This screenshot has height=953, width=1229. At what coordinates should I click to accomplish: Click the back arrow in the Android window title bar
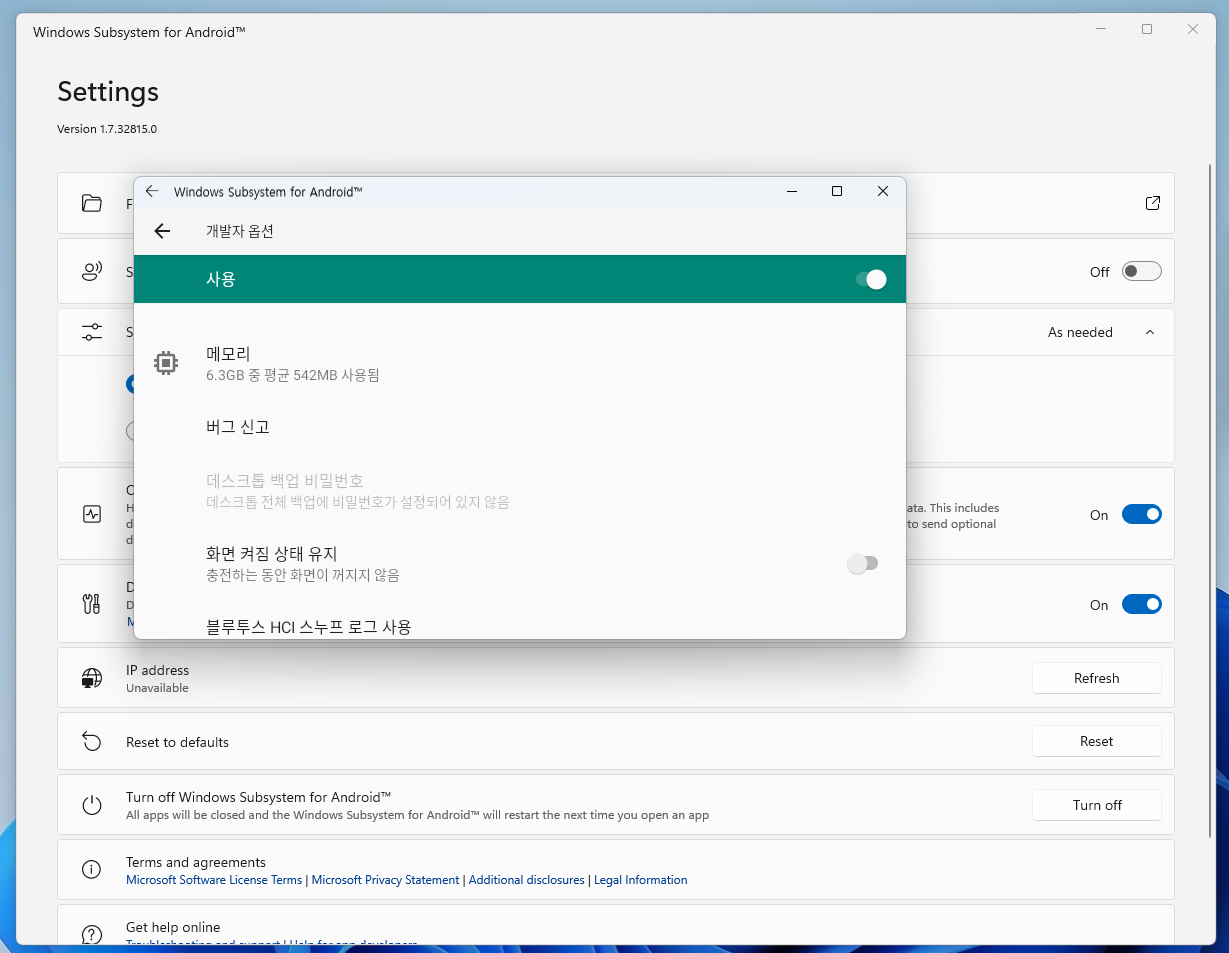(x=152, y=191)
